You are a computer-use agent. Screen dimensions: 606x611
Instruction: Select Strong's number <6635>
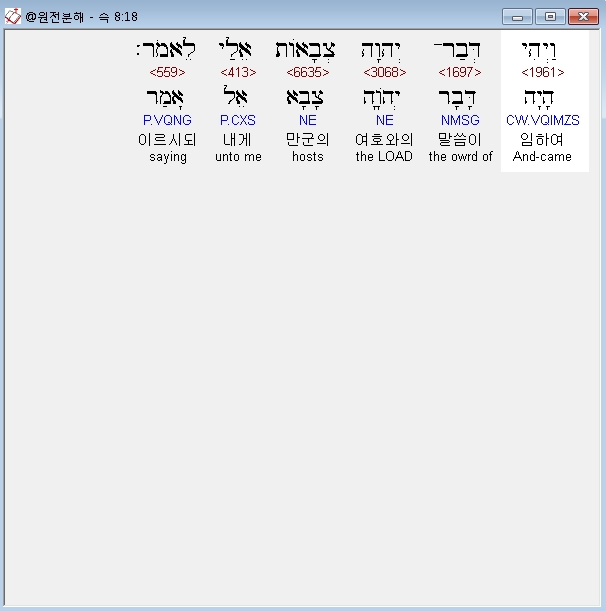click(308, 72)
